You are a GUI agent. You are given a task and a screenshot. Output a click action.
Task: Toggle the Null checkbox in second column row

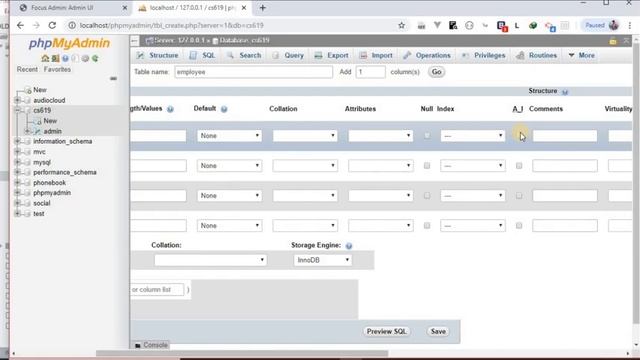click(427, 166)
